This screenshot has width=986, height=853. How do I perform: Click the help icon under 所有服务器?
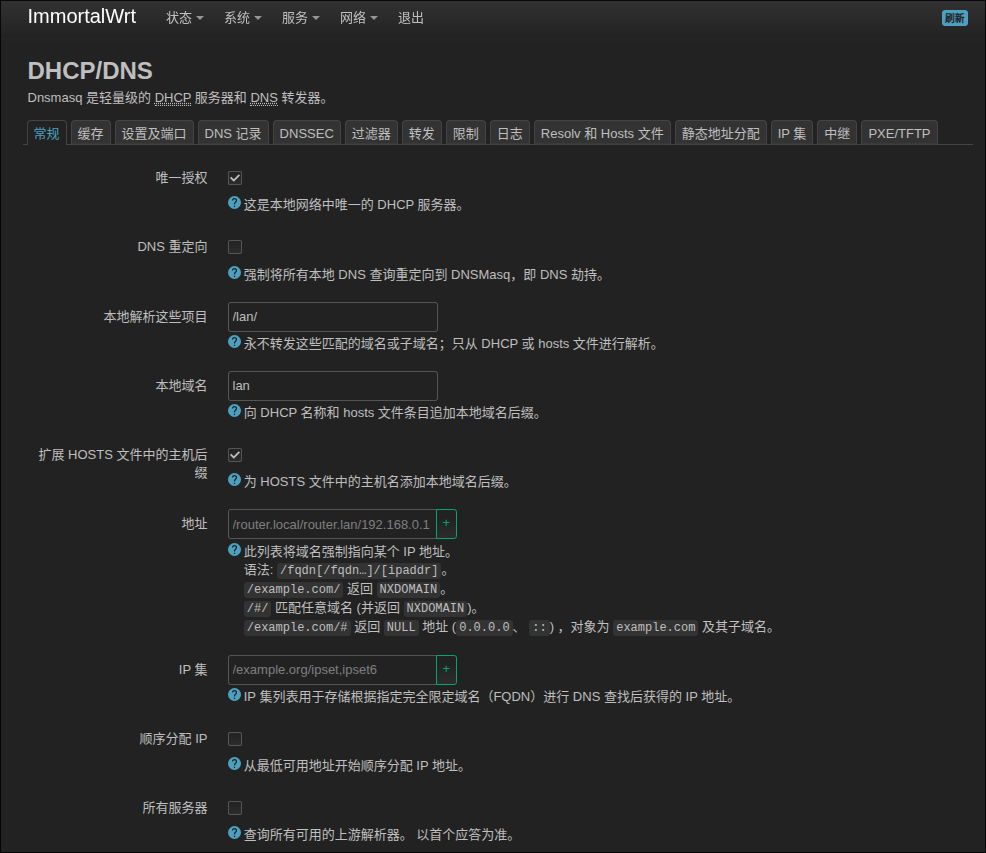pos(235,833)
